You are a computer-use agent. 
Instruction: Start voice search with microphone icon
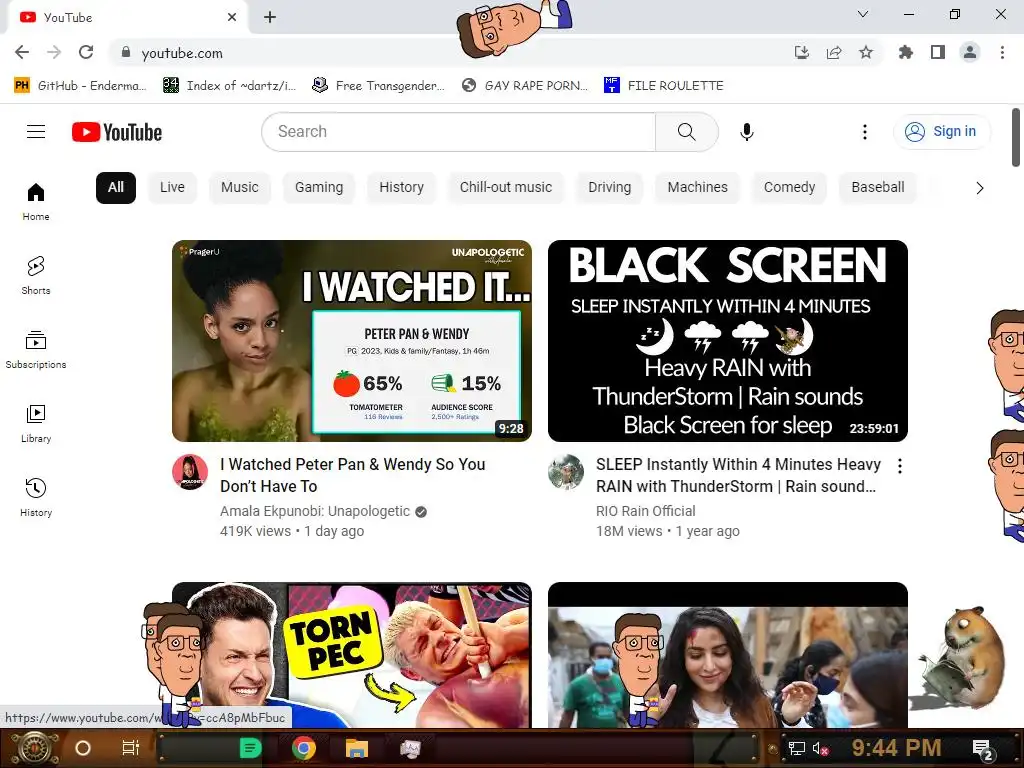click(x=746, y=132)
